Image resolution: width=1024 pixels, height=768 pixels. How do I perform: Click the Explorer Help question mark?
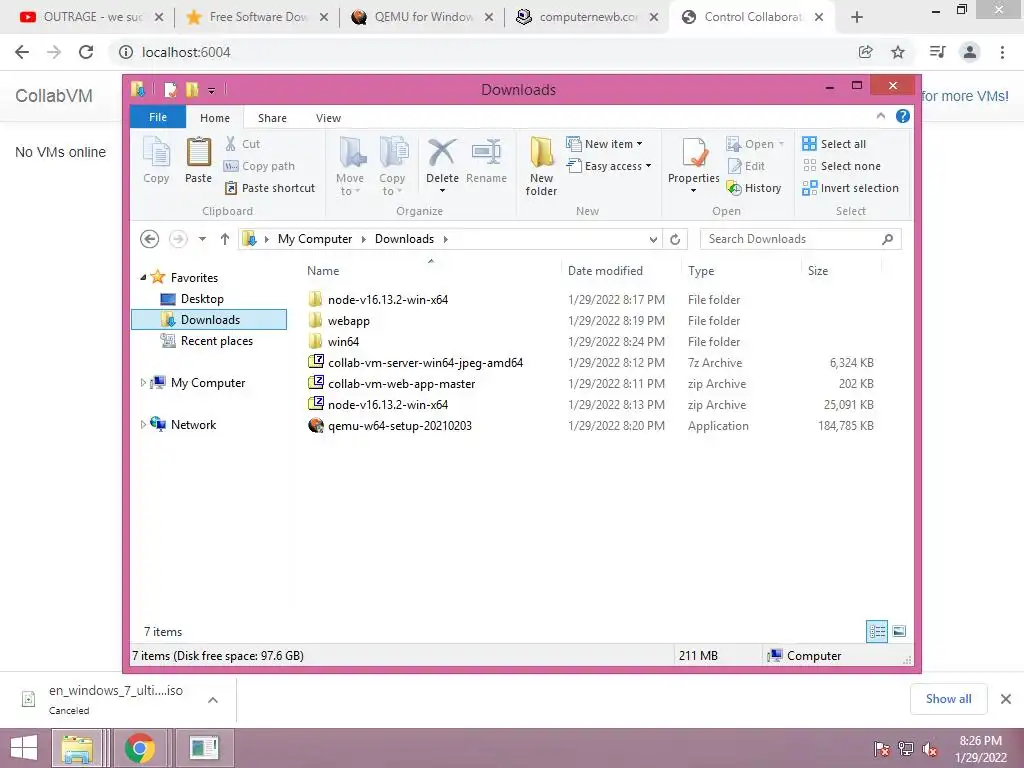(903, 116)
